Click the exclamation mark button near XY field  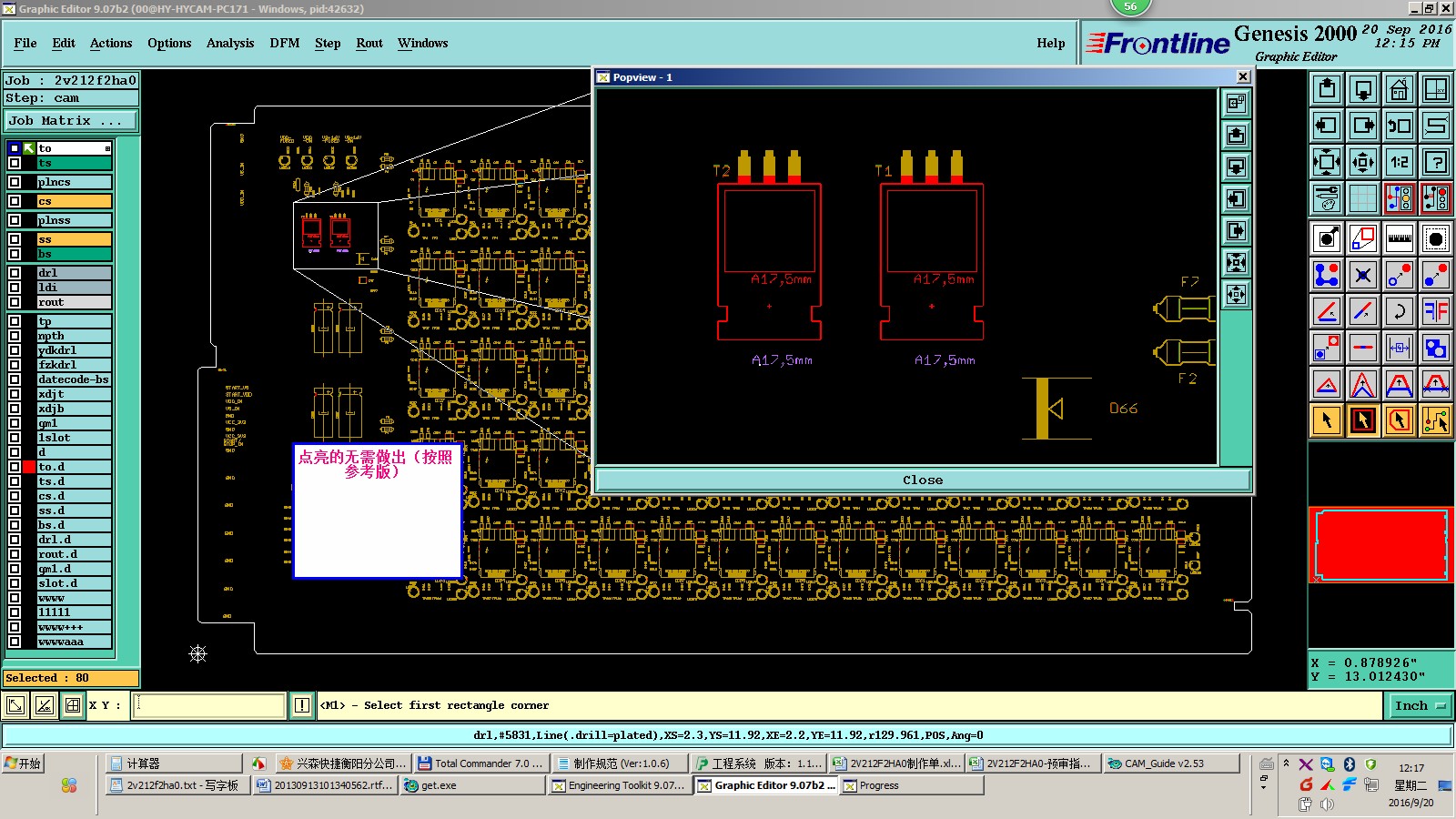point(302,705)
